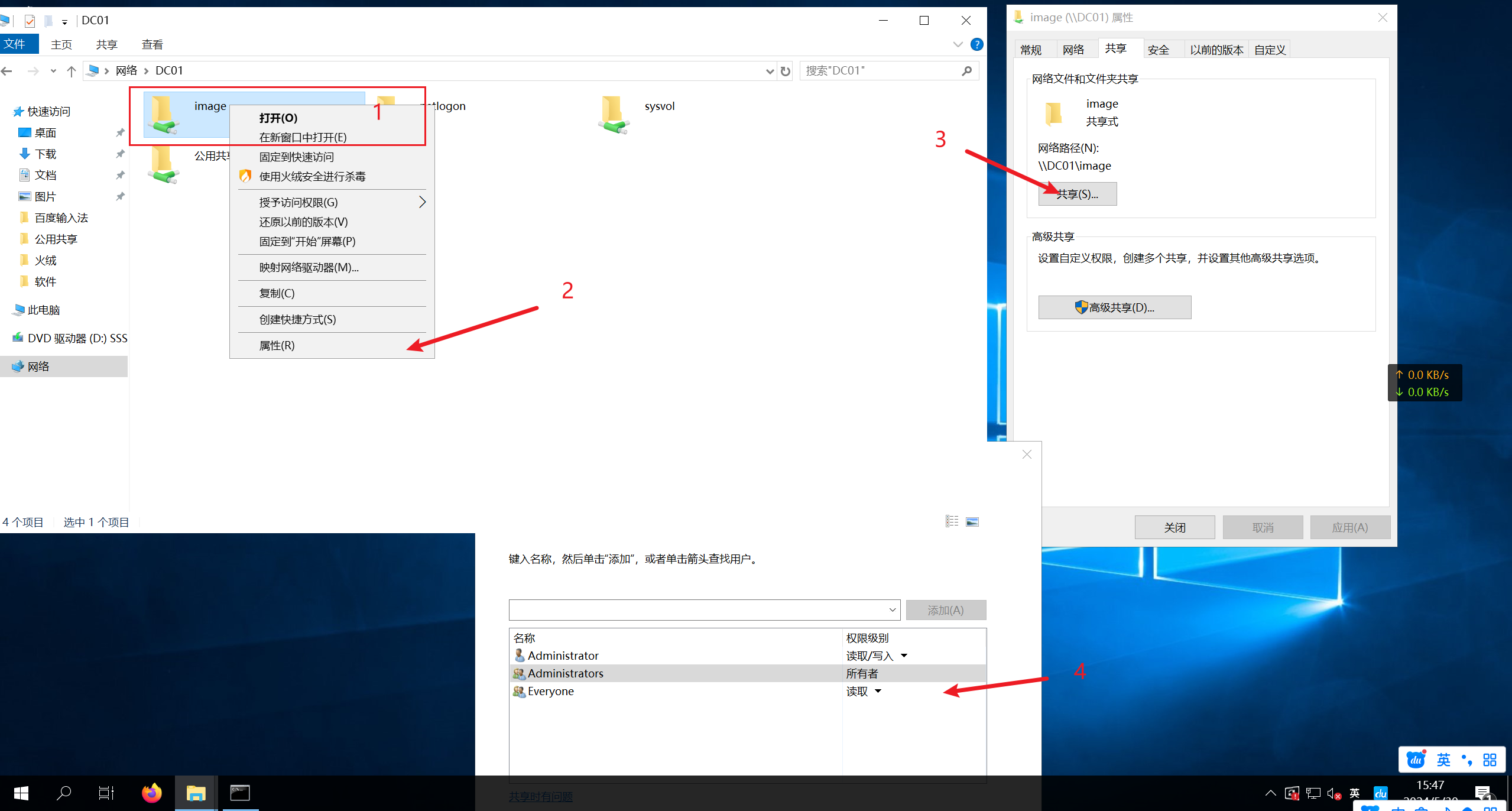
Task: Open the sysvol shared folder icon
Action: click(613, 115)
